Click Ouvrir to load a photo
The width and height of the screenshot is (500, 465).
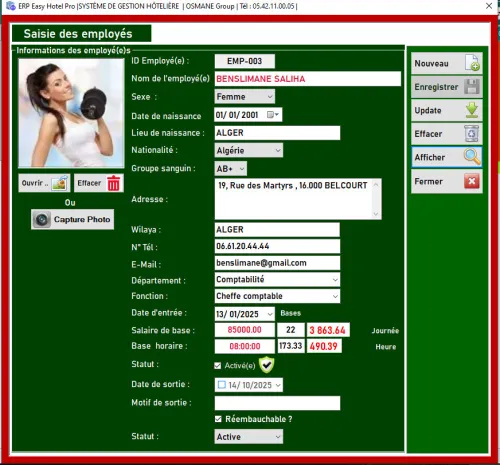coord(44,183)
